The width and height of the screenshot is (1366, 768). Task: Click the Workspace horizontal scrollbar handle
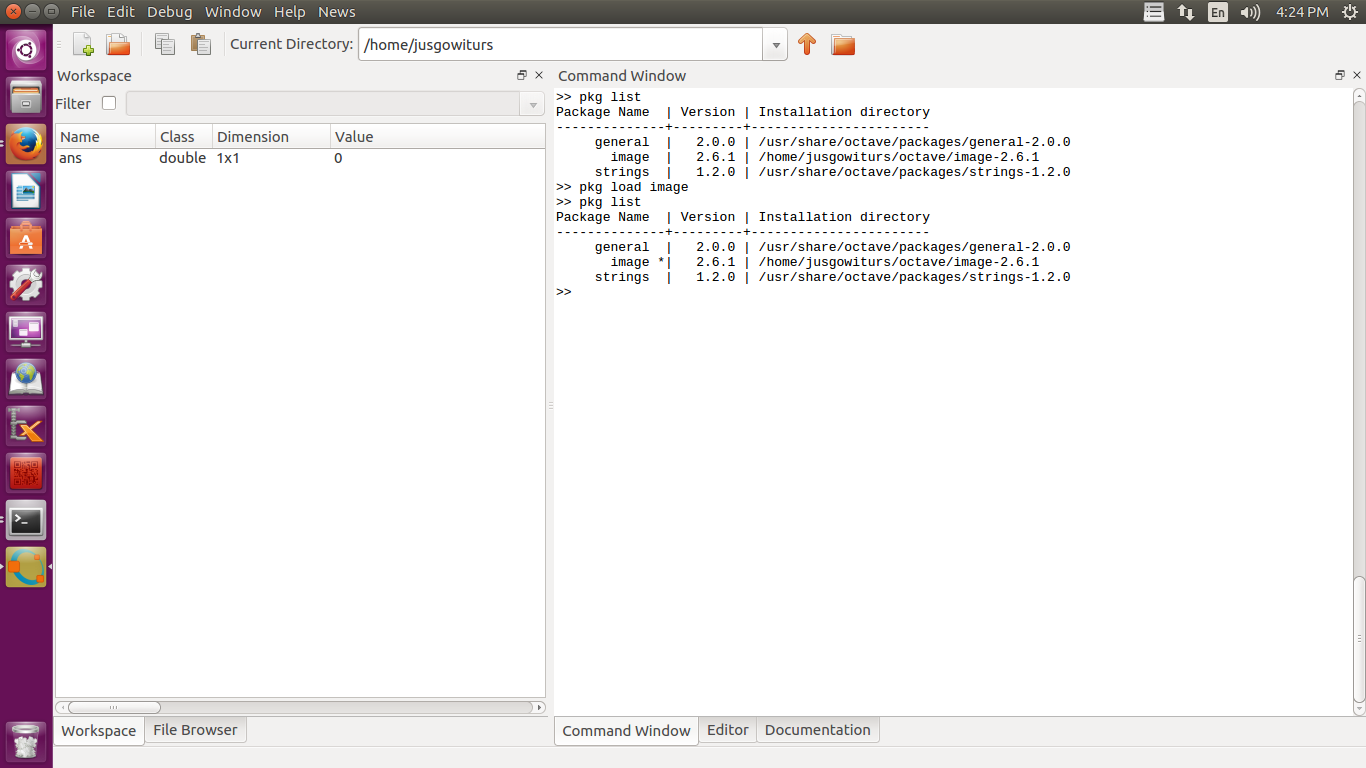(114, 707)
